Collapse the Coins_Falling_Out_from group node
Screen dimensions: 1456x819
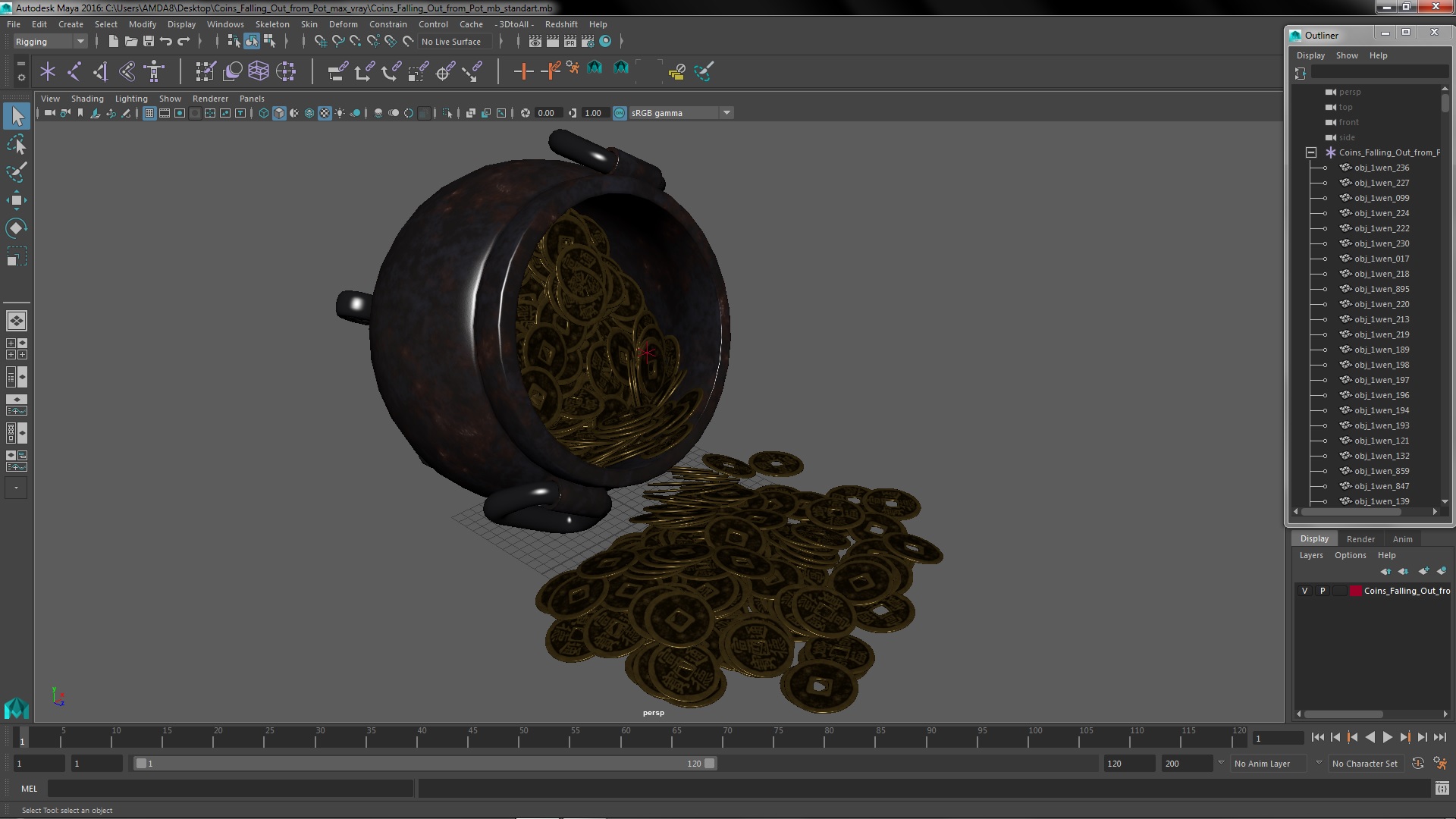point(1310,152)
